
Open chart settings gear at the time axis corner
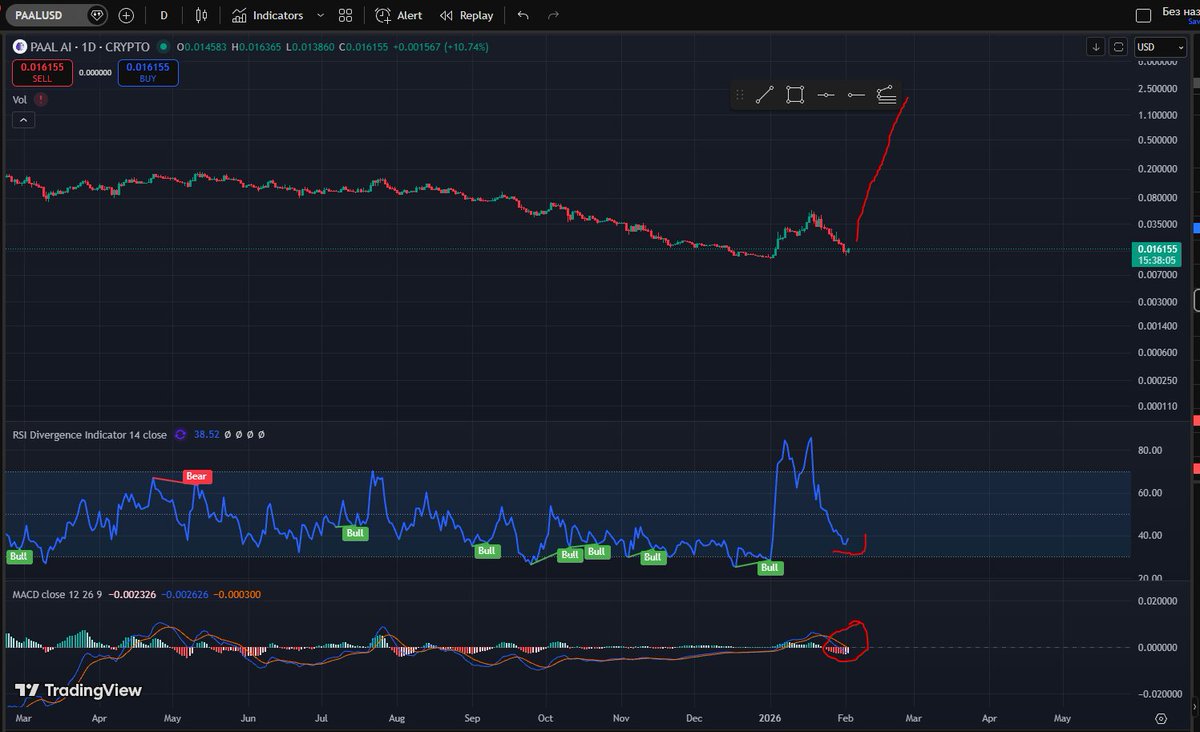click(x=1161, y=718)
